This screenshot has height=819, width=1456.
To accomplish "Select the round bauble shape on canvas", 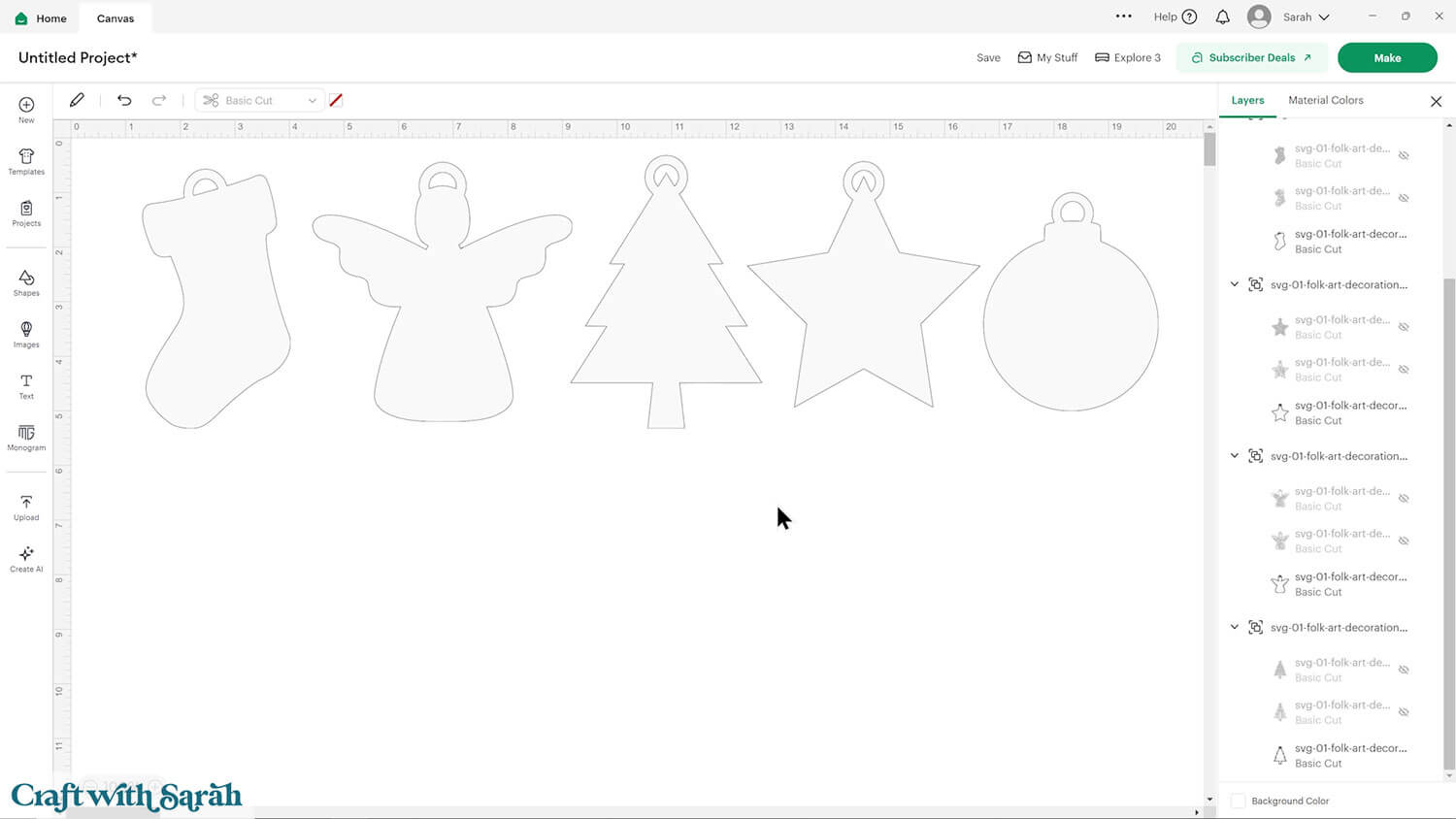I will (1071, 302).
